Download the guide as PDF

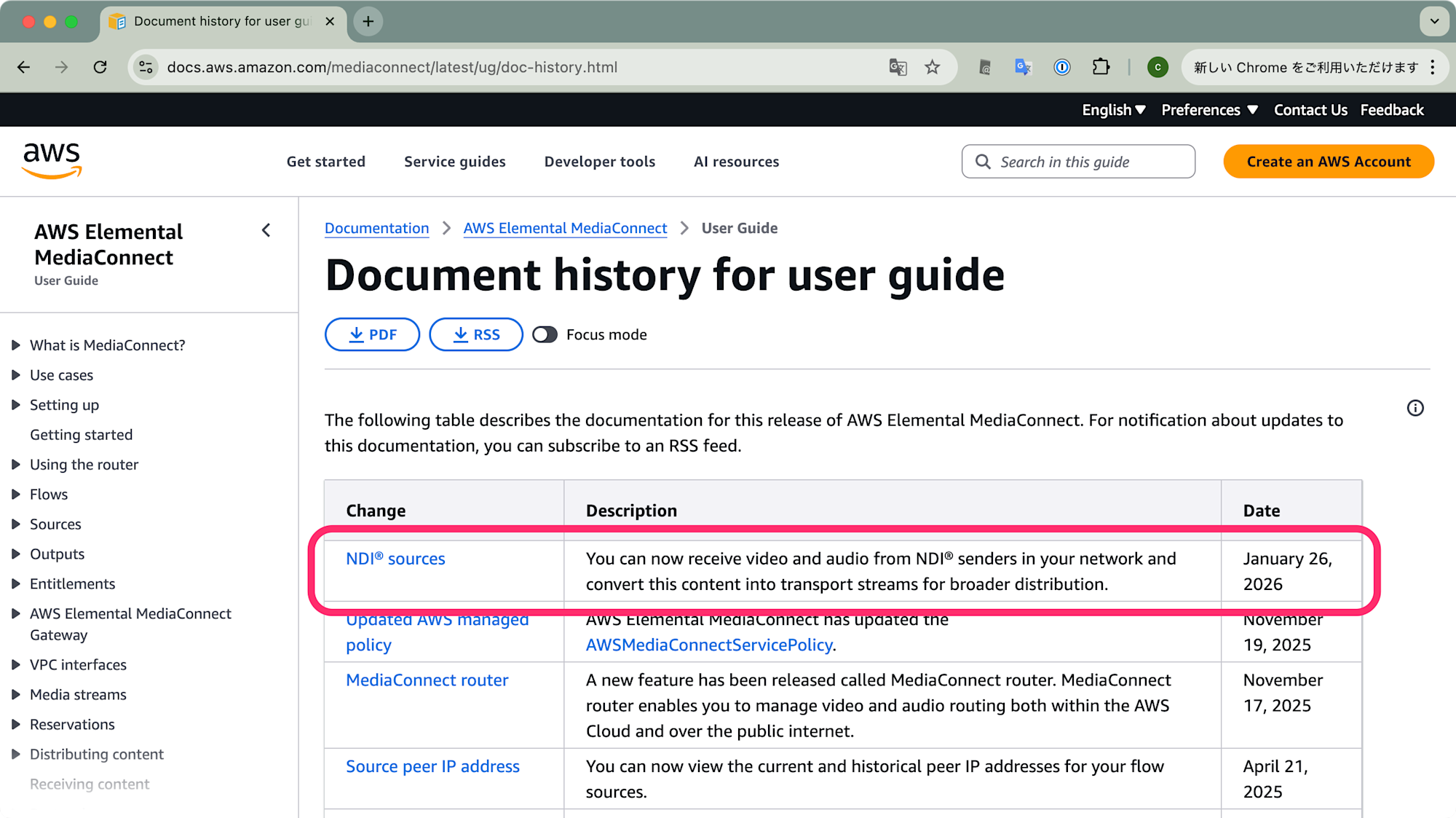click(372, 334)
